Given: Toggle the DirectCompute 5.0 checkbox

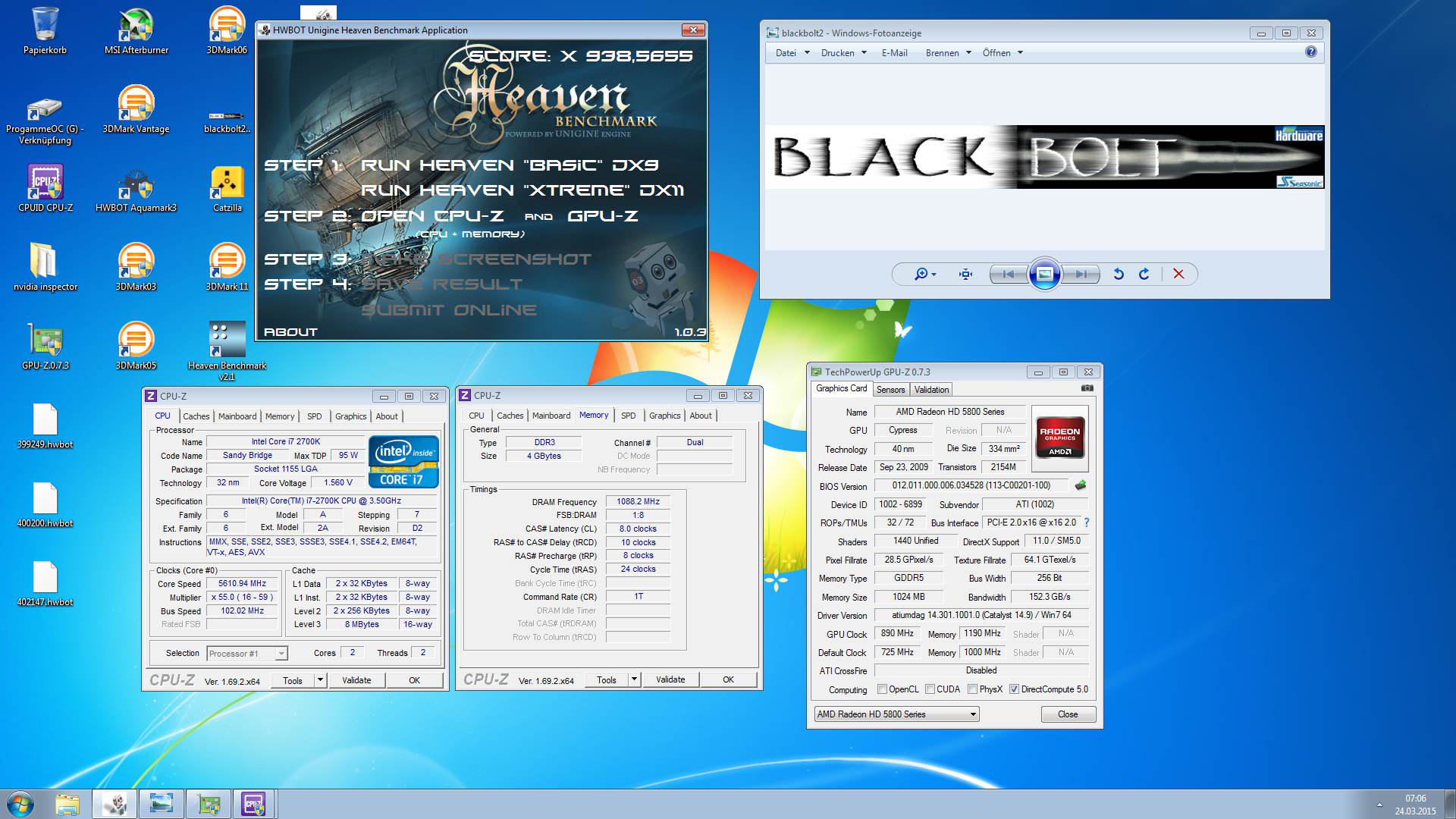Looking at the screenshot, I should point(1014,689).
